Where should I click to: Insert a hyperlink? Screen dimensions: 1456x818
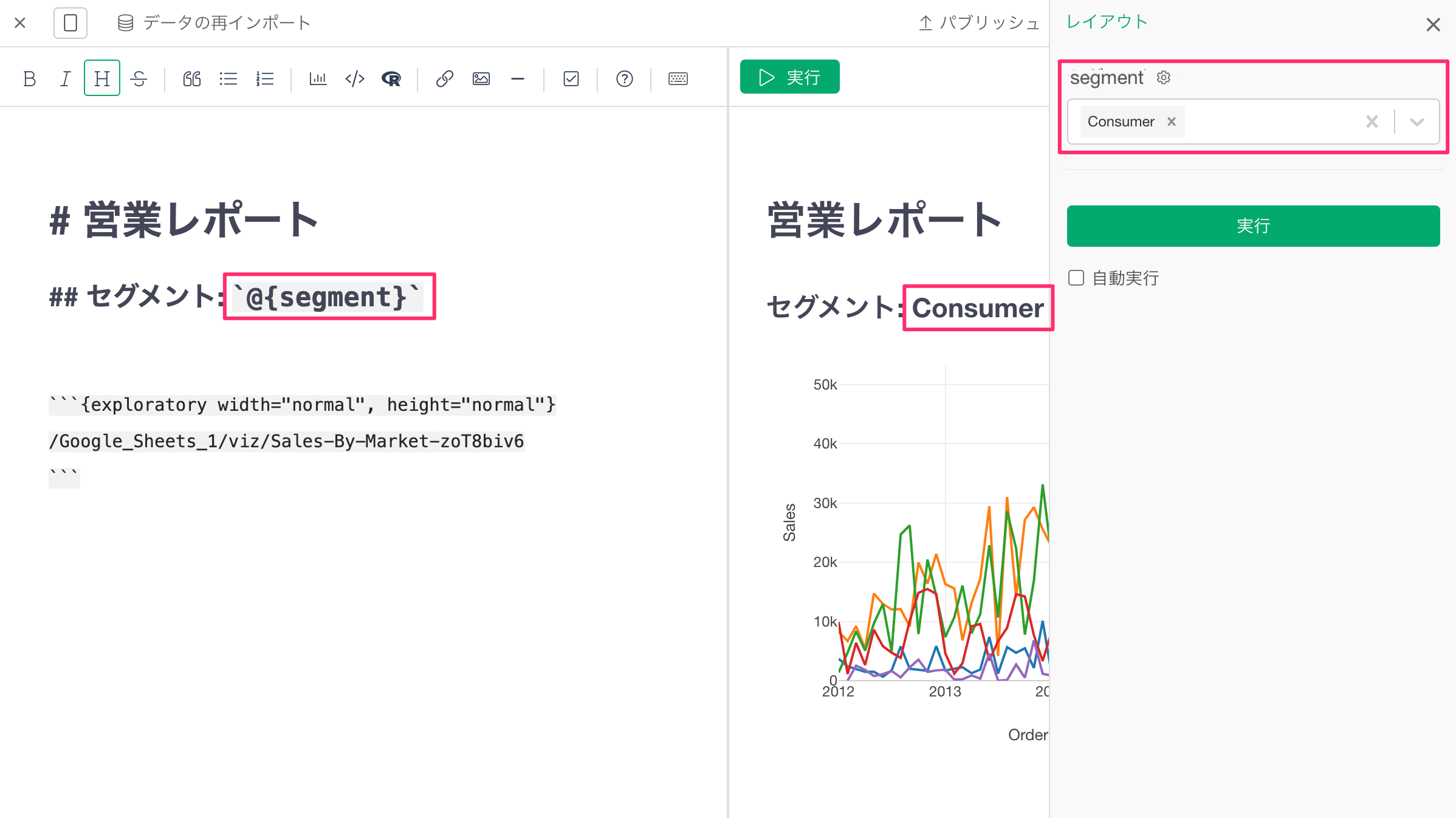pyautogui.click(x=444, y=78)
